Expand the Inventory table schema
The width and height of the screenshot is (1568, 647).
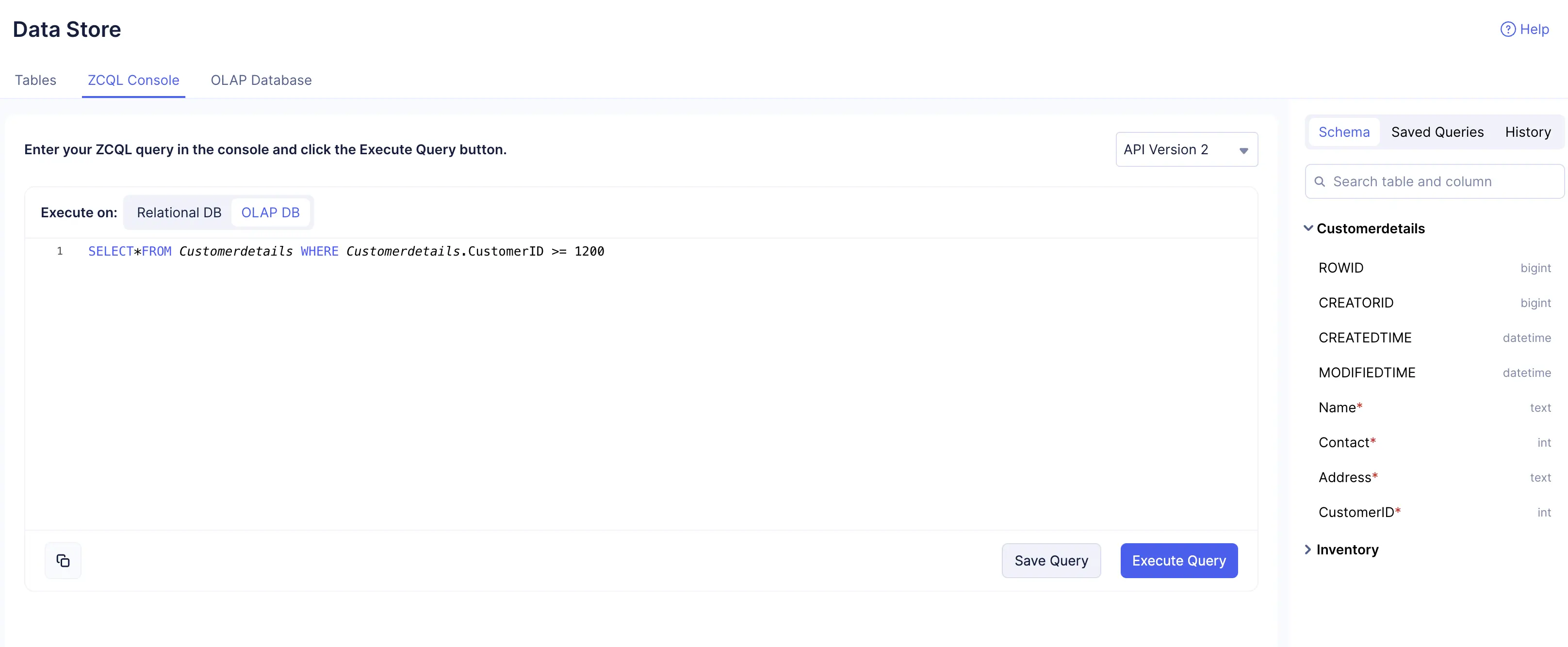click(1308, 550)
